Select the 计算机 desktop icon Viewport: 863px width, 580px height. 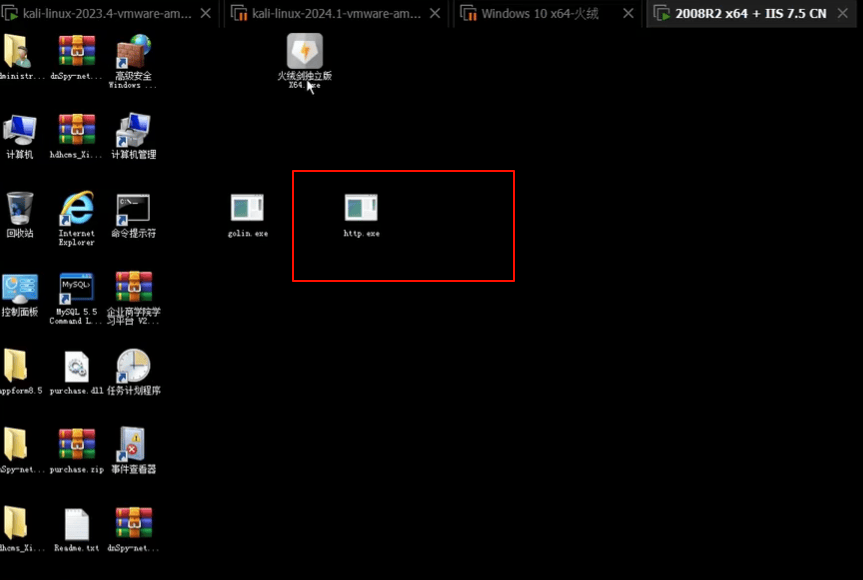pos(20,130)
